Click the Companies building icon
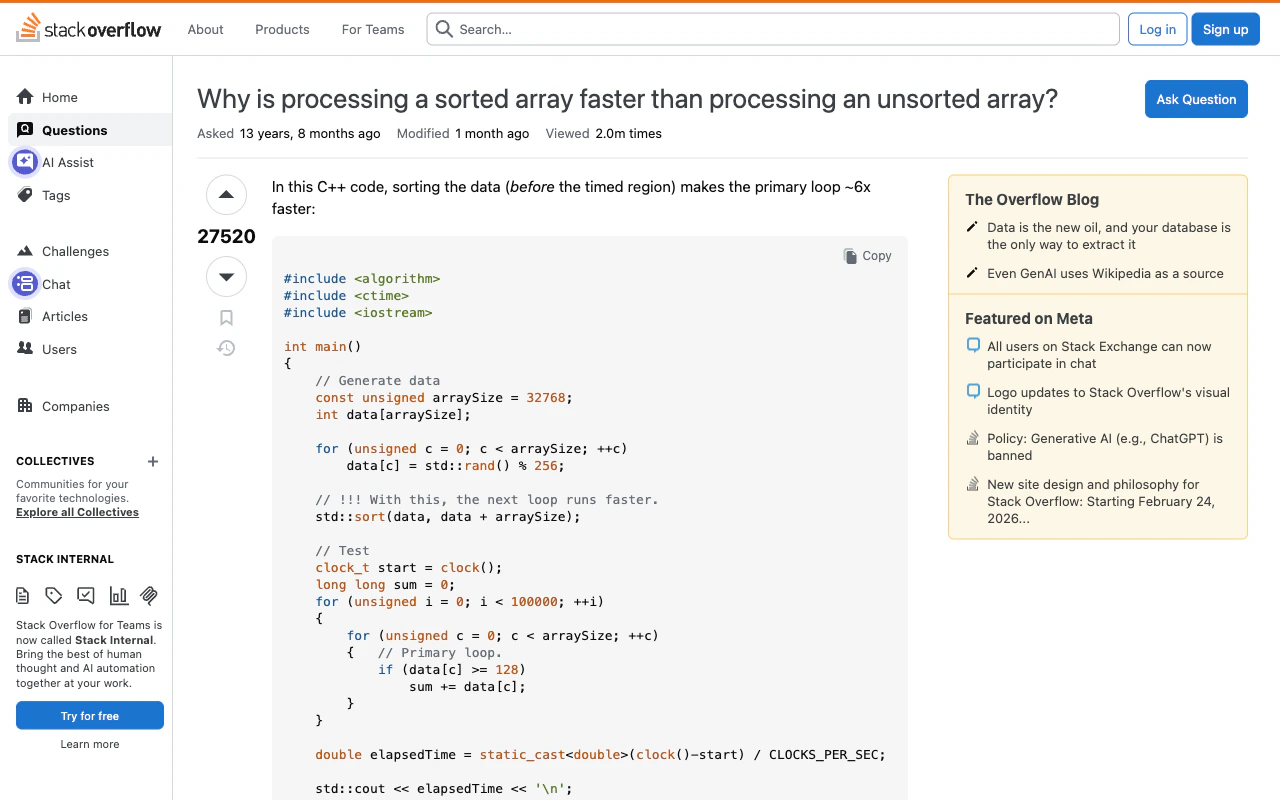Screen dimensions: 1280x800 click(x=25, y=406)
